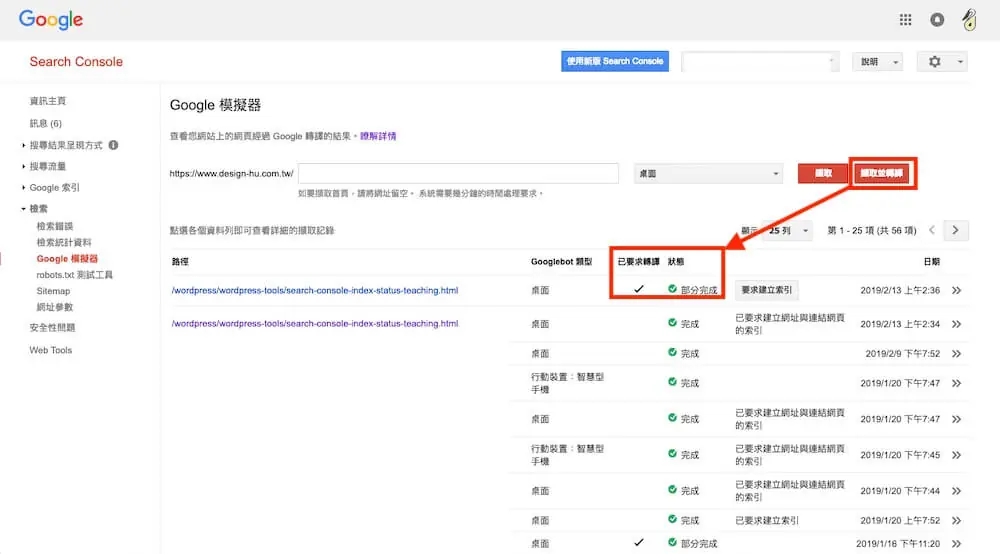The image size is (1000, 554).
Task: Open 檢索統計資料 in the sidebar
Action: coord(64,242)
